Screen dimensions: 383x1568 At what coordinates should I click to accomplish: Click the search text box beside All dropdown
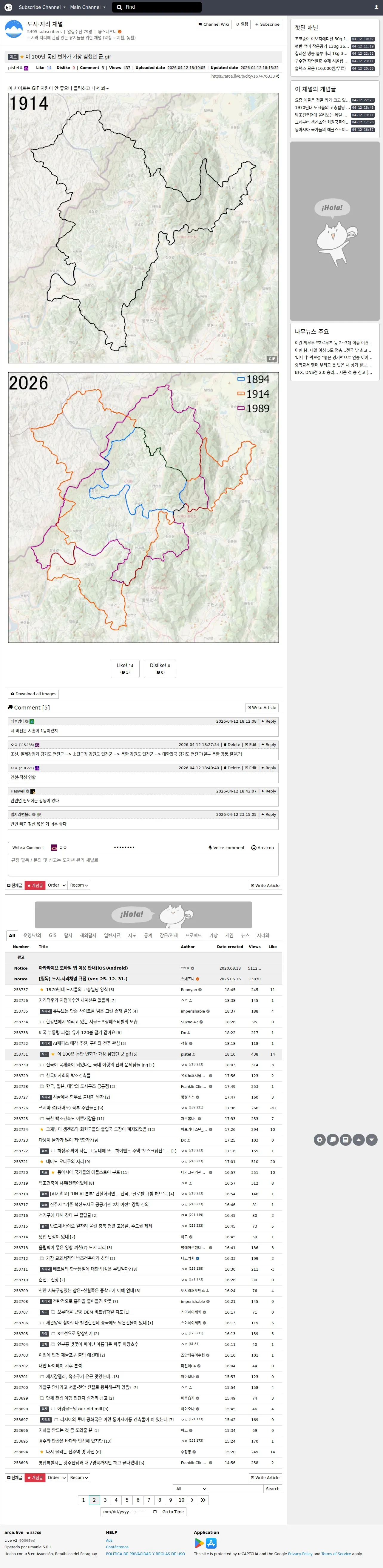236,1488
